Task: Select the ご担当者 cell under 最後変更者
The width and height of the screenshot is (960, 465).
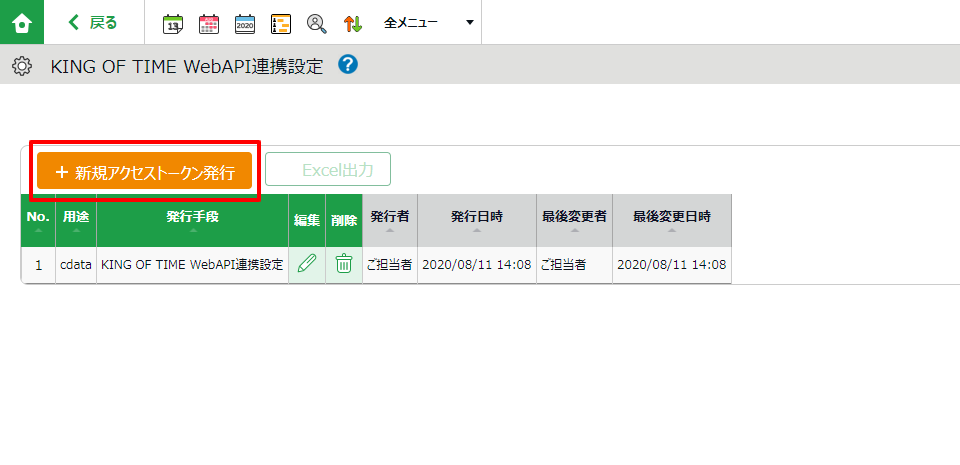Action: (574, 265)
